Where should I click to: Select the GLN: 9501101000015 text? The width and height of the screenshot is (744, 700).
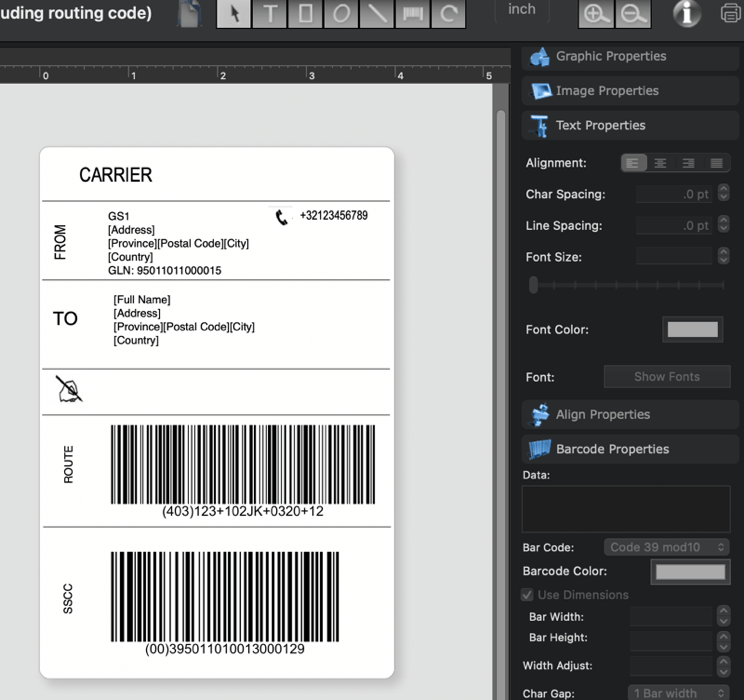click(x=165, y=271)
